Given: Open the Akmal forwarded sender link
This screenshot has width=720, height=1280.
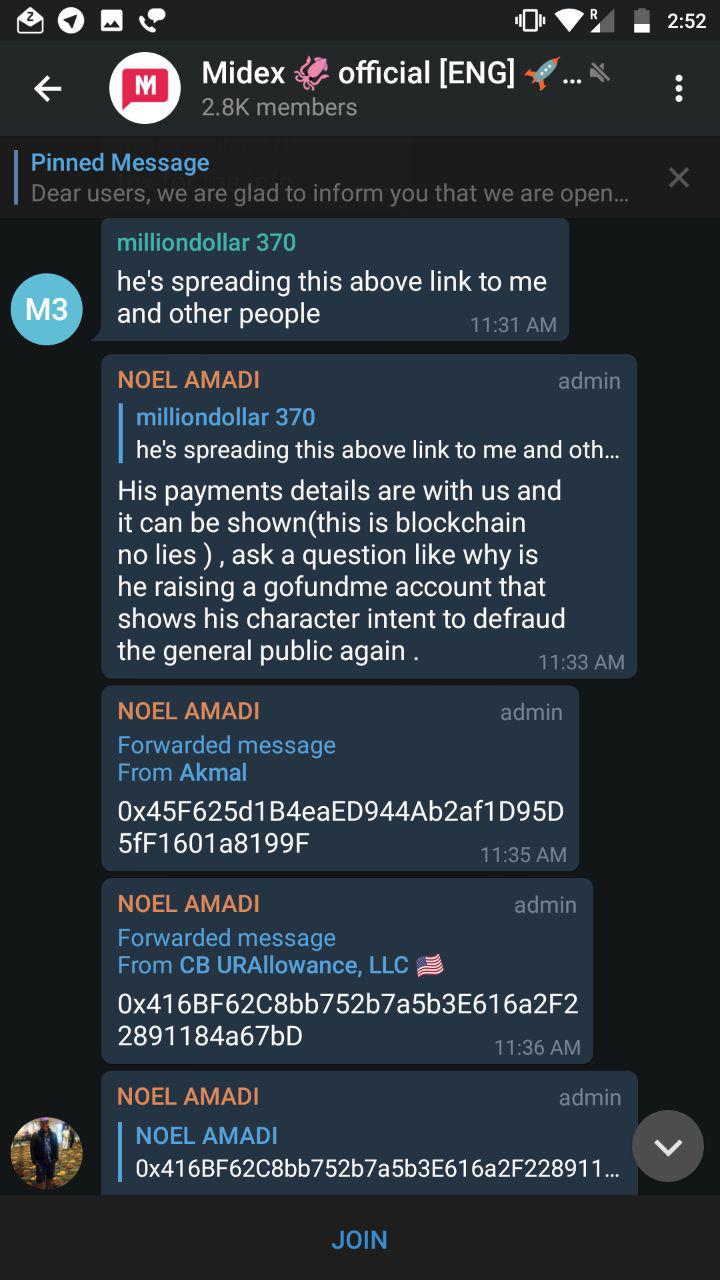Looking at the screenshot, I should tap(213, 772).
